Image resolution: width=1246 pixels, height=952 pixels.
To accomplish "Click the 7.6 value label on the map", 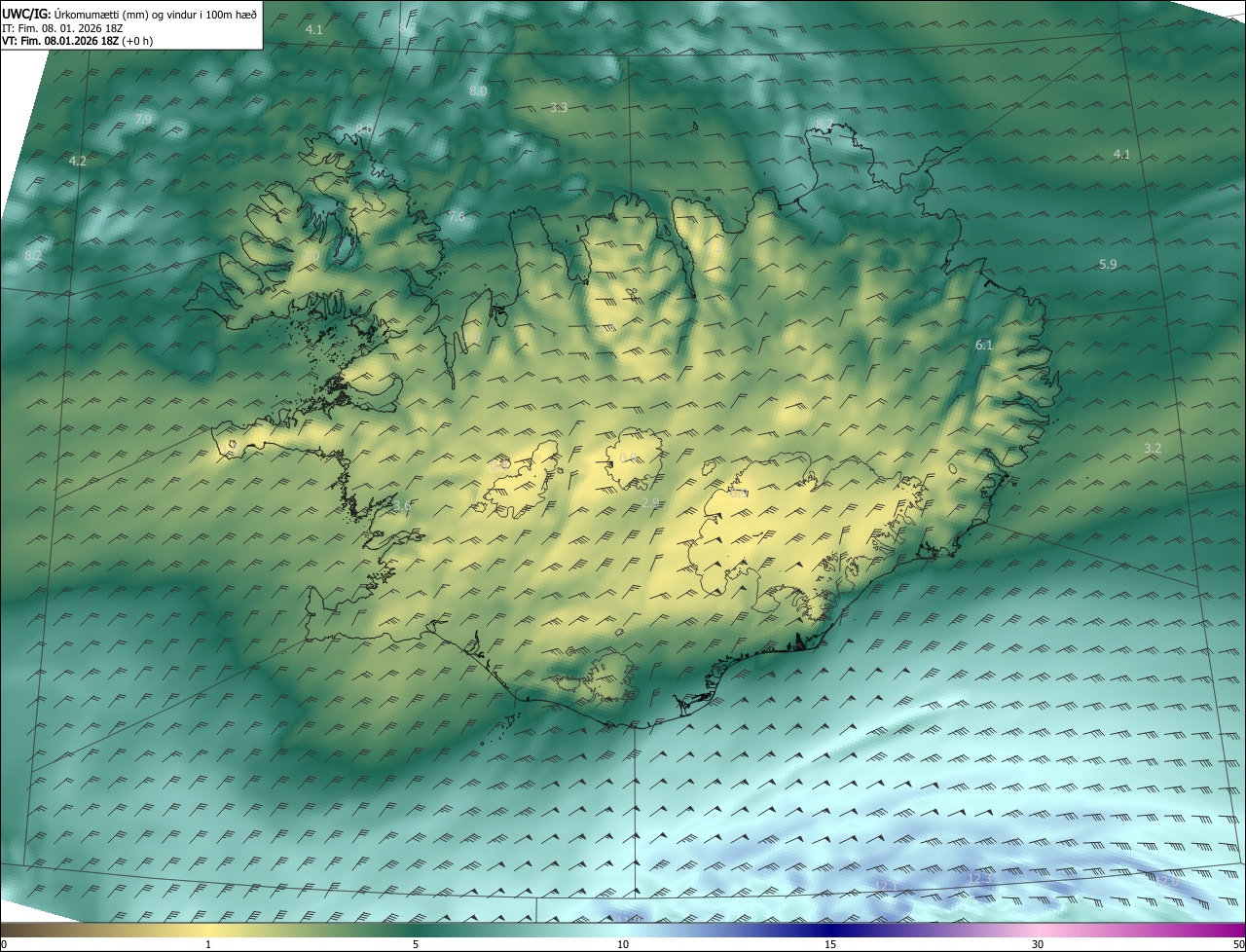I will click(456, 216).
